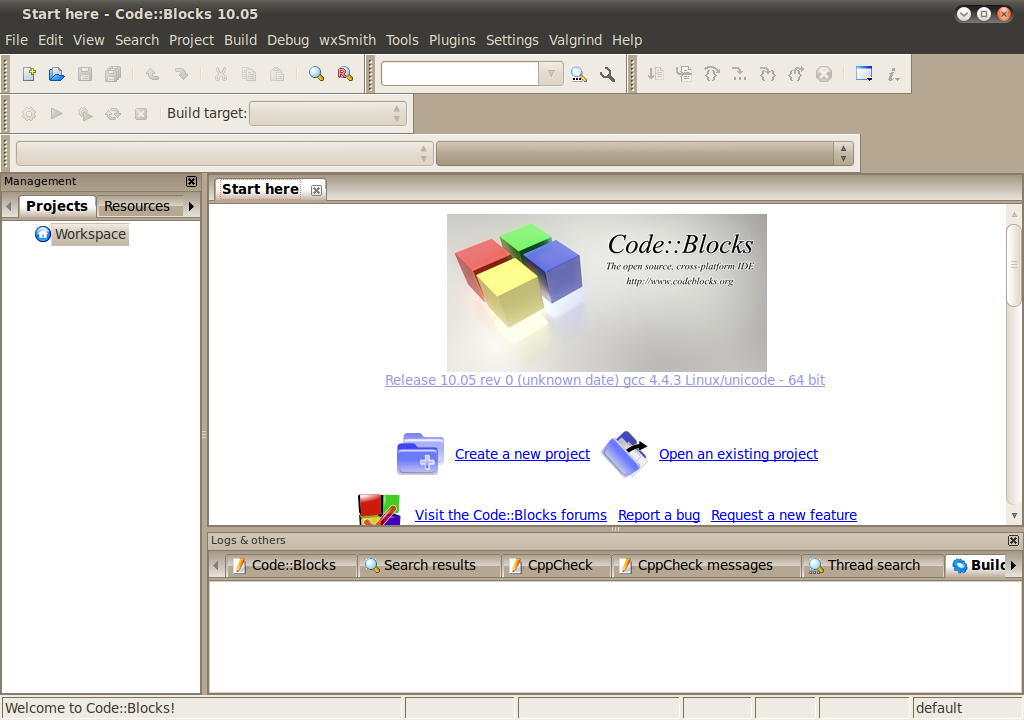
Task: Click the Undo arrow icon
Action: point(152,74)
